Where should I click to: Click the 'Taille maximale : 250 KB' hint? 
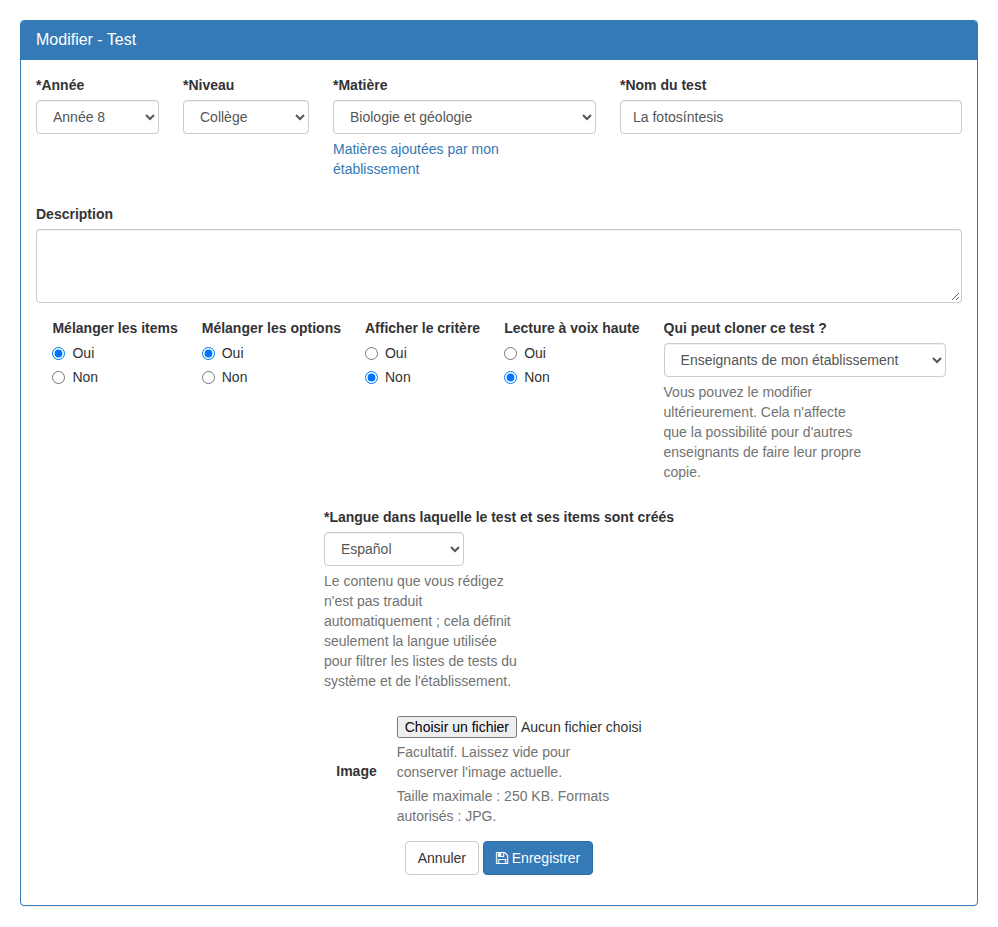tap(503, 806)
